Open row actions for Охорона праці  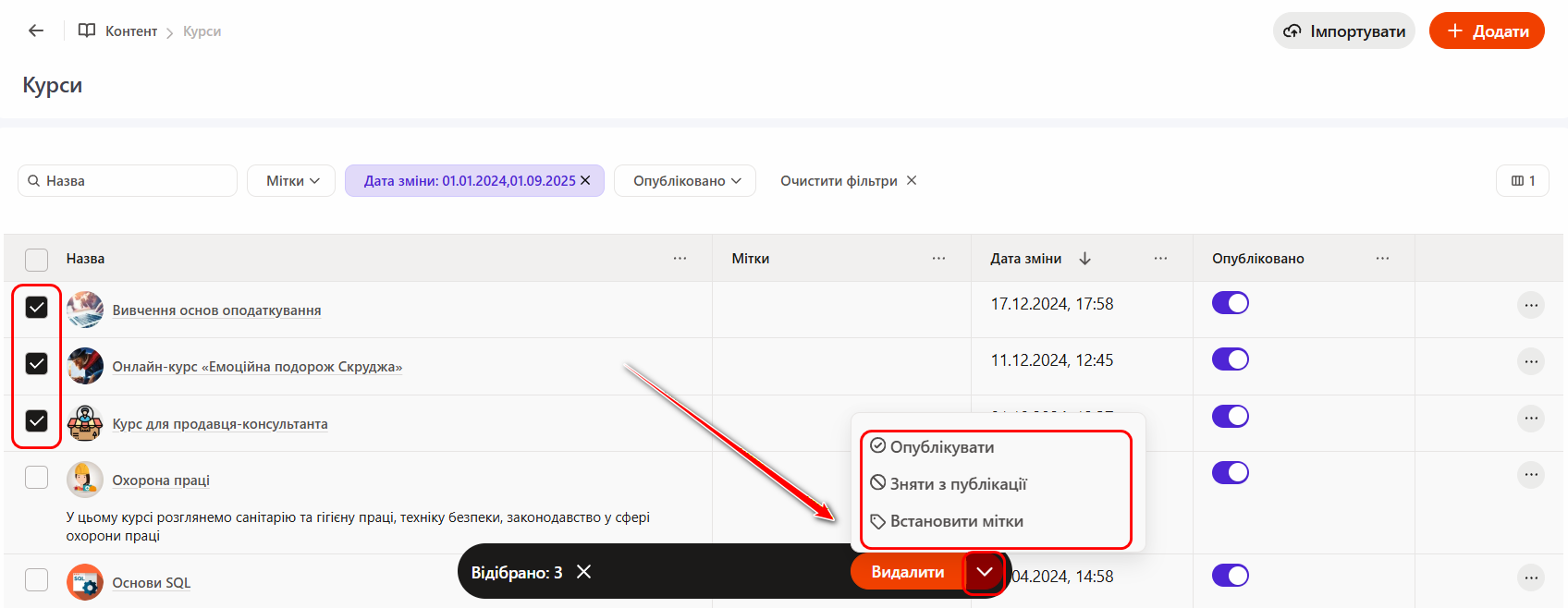pyautogui.click(x=1531, y=475)
